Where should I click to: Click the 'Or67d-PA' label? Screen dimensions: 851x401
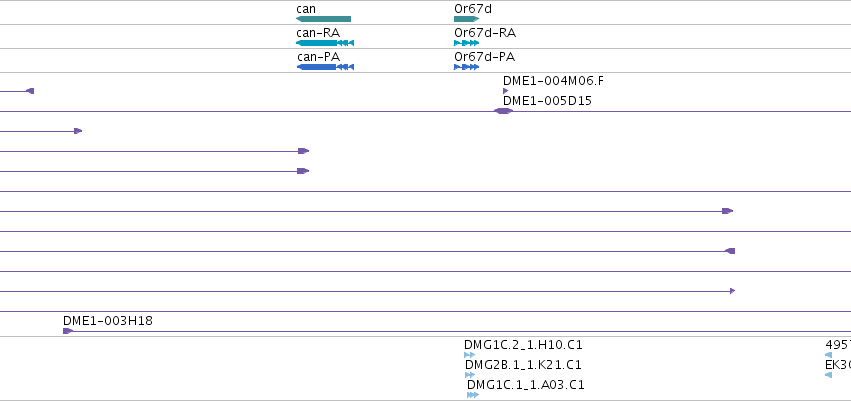click(x=485, y=56)
